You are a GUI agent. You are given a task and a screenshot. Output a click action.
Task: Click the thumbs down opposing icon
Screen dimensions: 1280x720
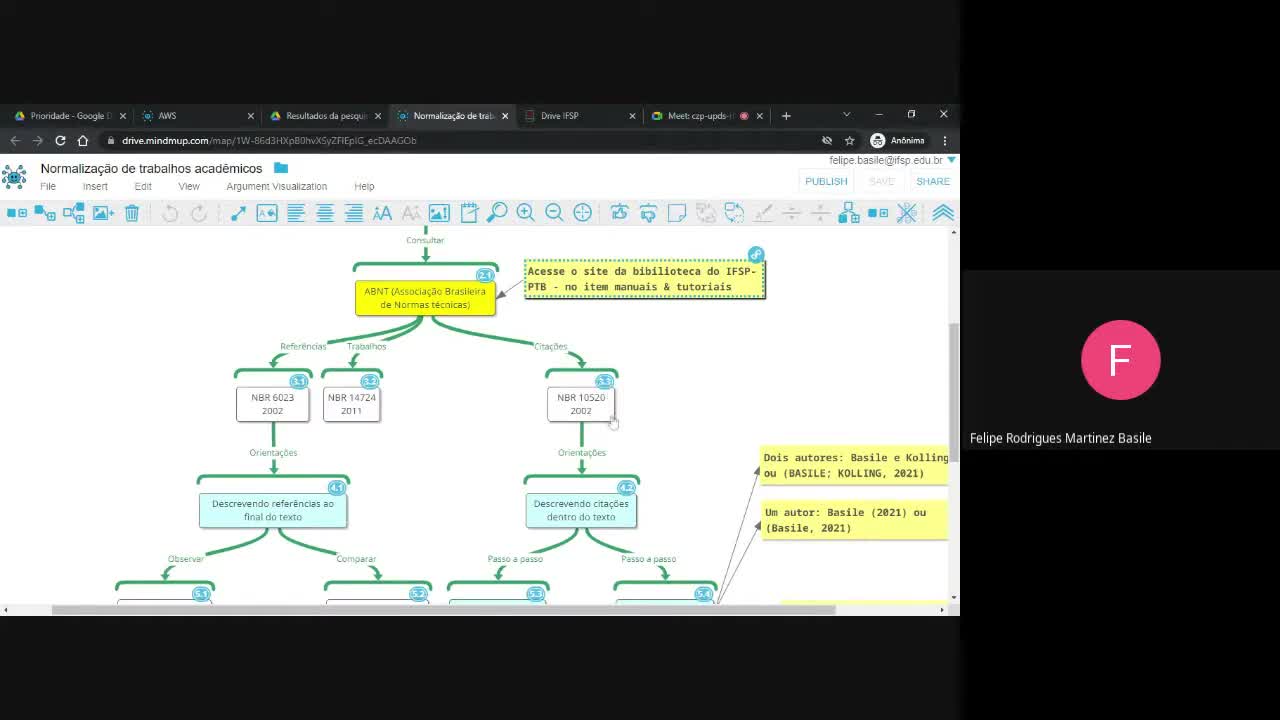point(648,213)
